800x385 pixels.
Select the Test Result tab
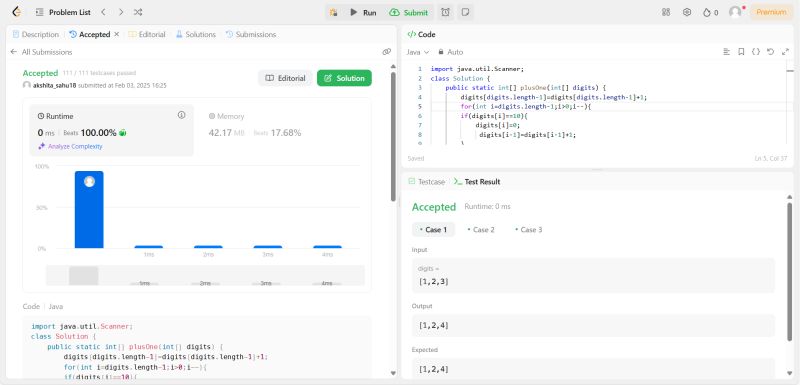pos(477,182)
